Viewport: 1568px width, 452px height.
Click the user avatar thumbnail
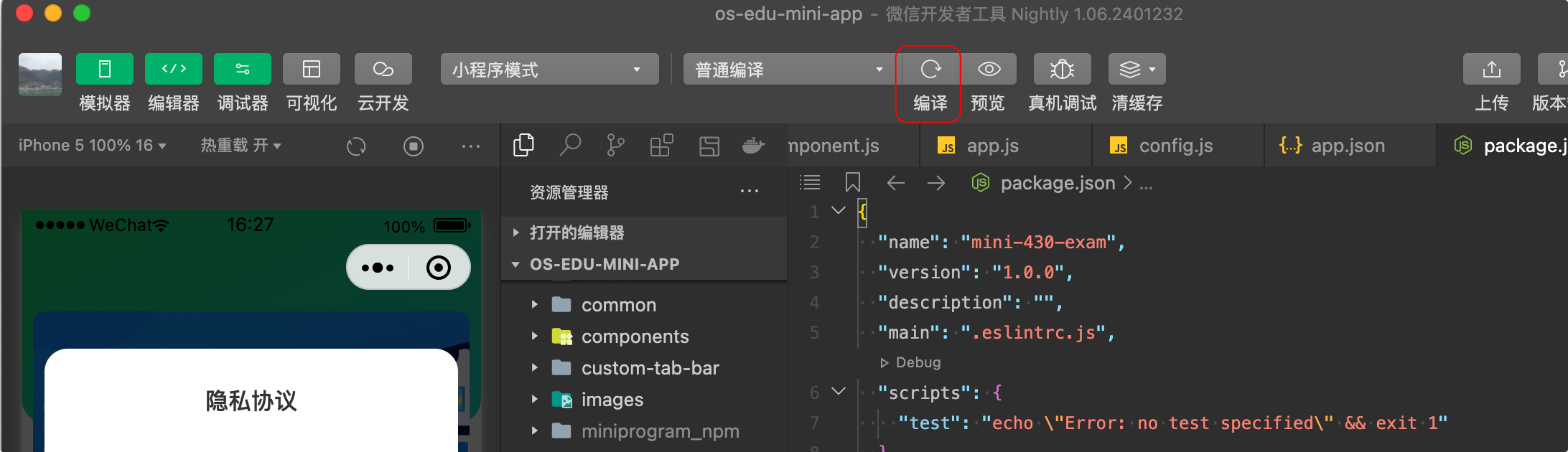point(40,74)
